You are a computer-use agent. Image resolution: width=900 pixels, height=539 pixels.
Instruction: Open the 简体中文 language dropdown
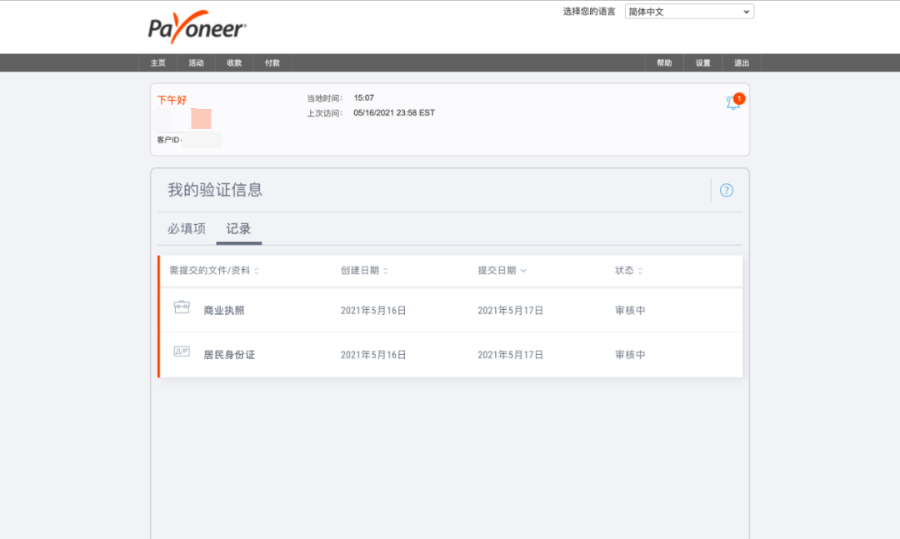pos(689,12)
